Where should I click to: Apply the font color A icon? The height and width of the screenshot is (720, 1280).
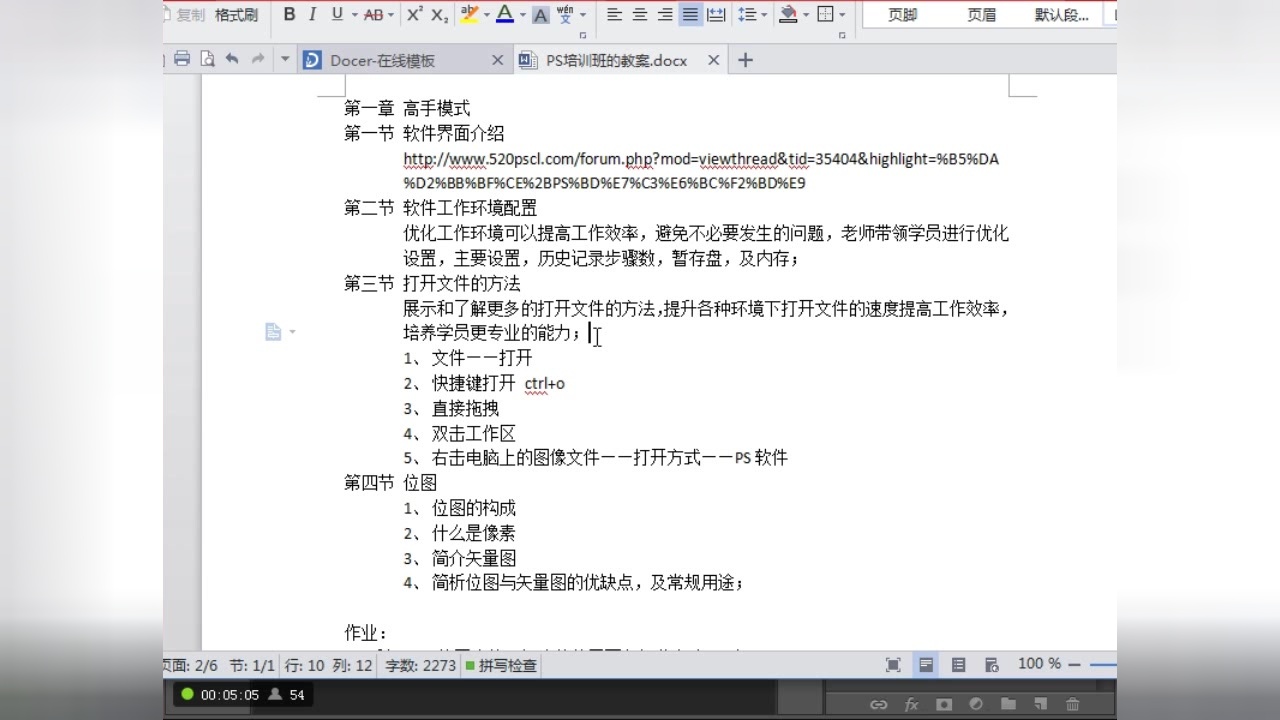[x=504, y=14]
